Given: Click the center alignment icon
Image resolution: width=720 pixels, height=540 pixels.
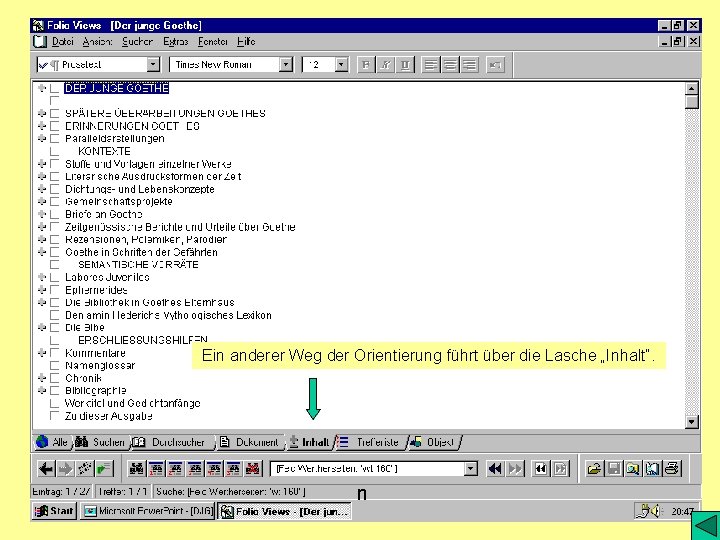Looking at the screenshot, I should pyautogui.click(x=450, y=65).
